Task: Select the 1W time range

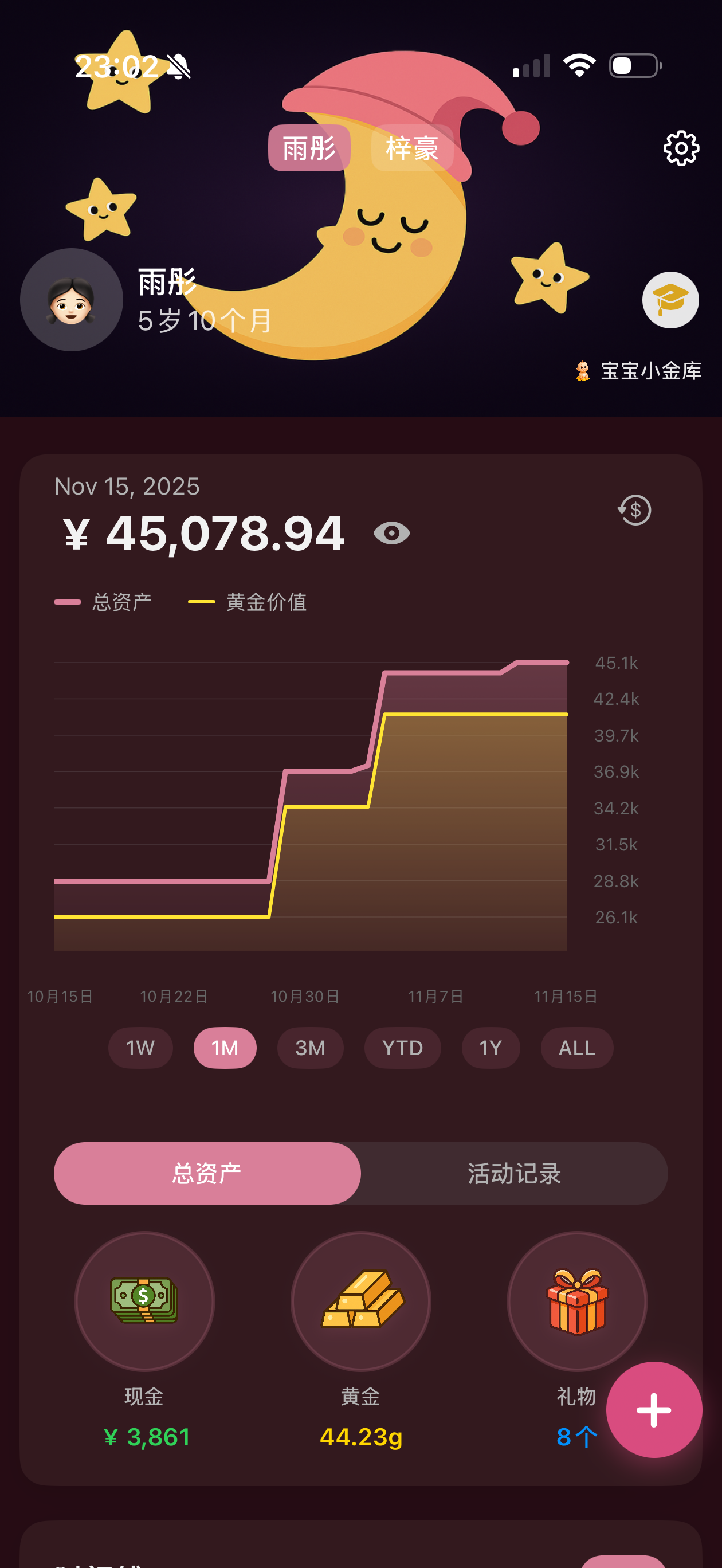Action: tap(140, 1048)
